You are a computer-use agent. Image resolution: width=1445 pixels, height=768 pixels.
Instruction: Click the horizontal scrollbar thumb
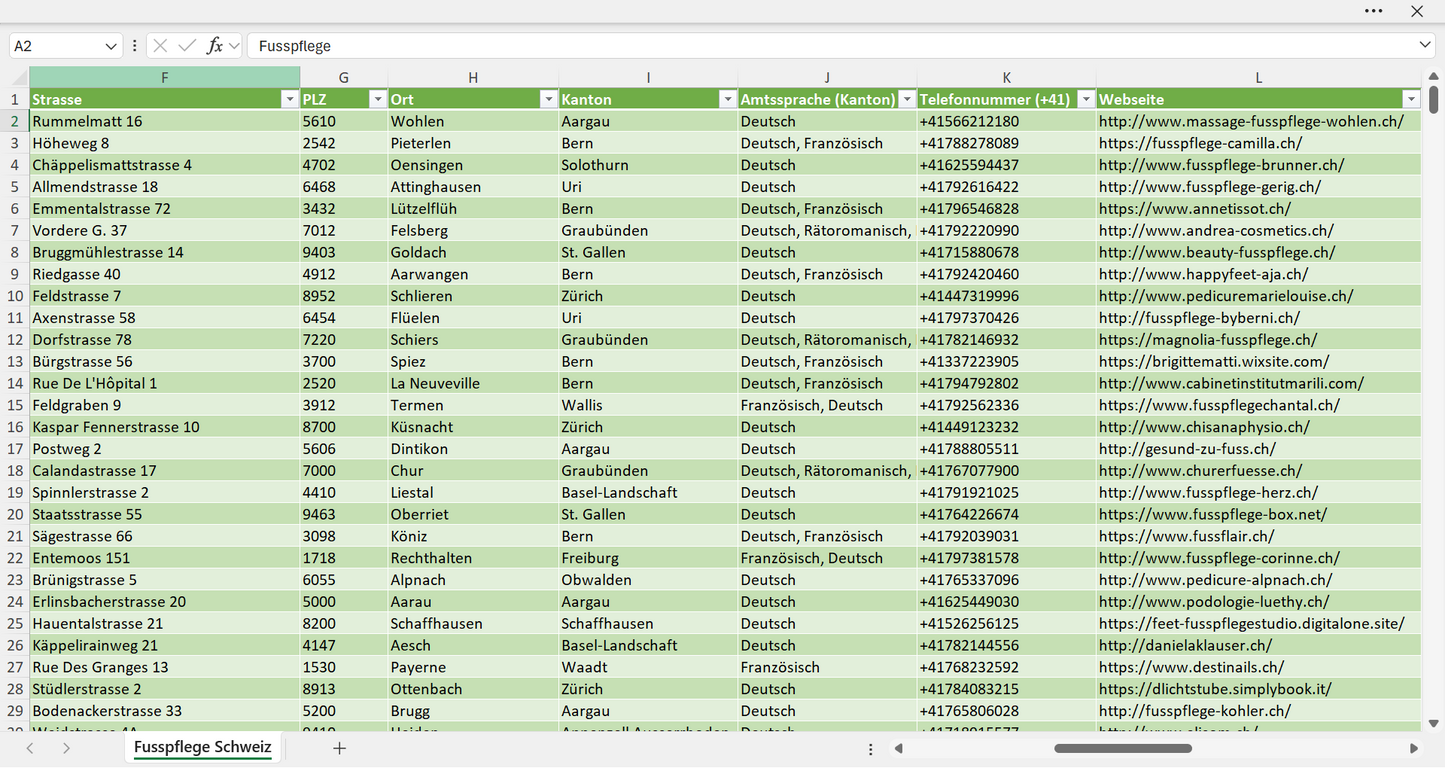[x=1123, y=748]
